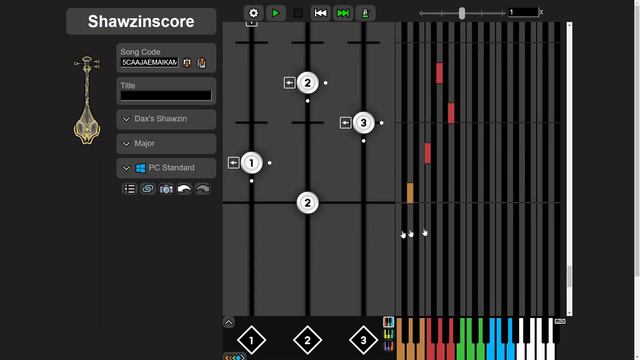Redo the undone edit

tap(203, 189)
